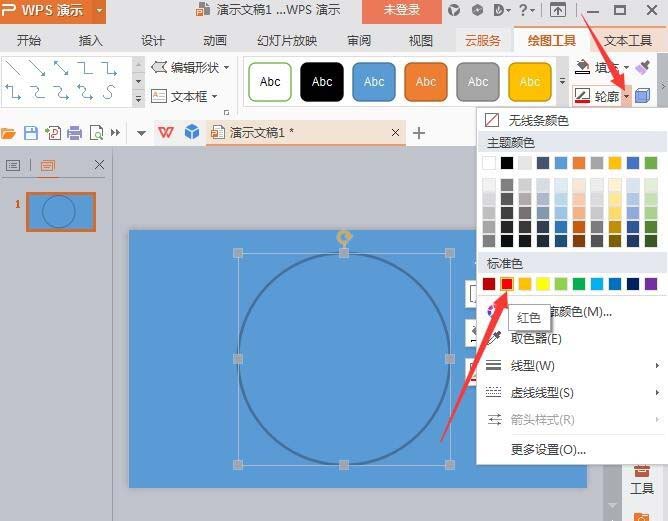Apply the white Abc shape style
The image size is (668, 521).
(270, 82)
